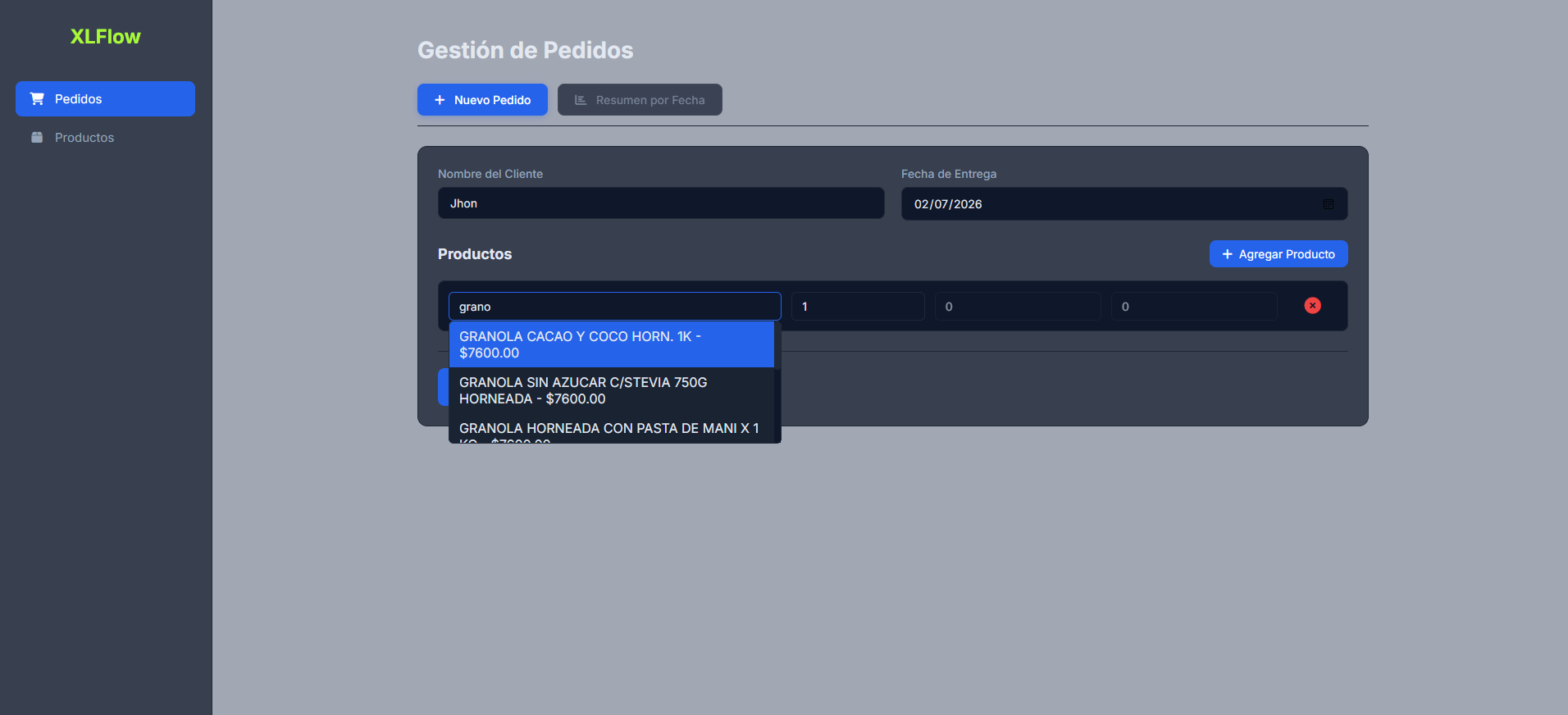Click the Fecha de Entrega date field
The height and width of the screenshot is (715, 1568).
click(1124, 204)
